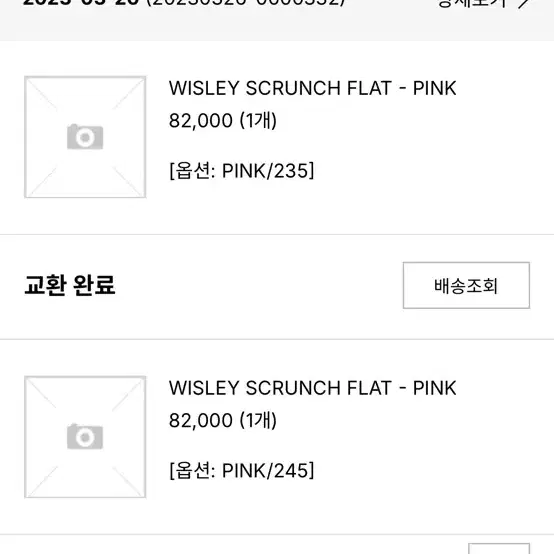
Task: Click camera placeholder icon for PINK/235 item
Action: tap(85, 137)
